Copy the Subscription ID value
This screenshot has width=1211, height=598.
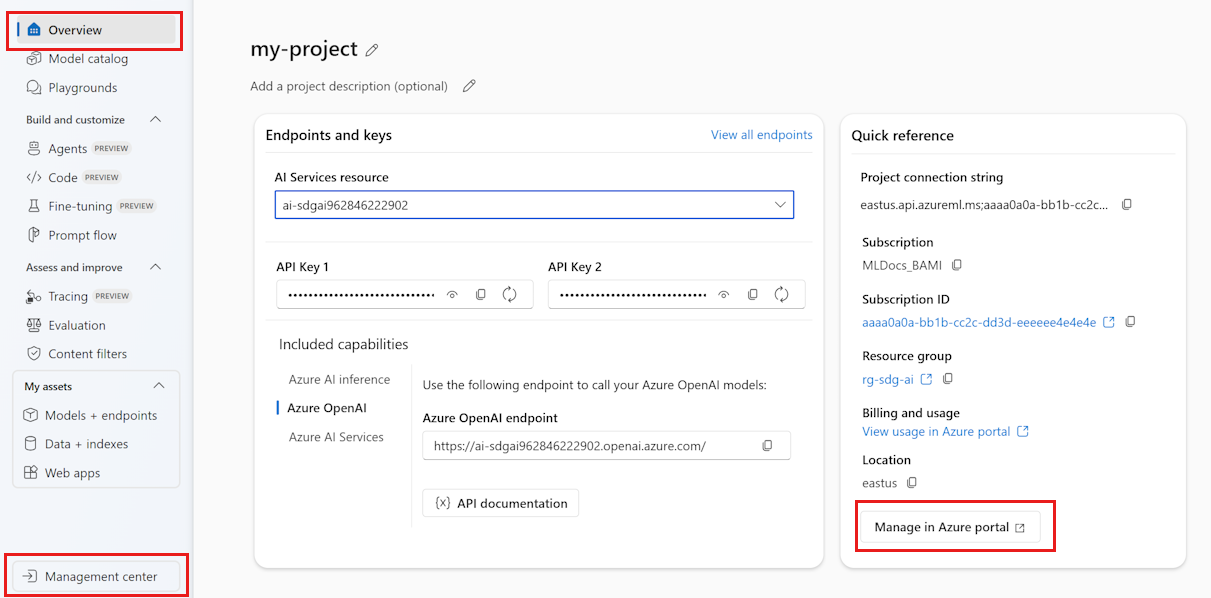coord(1131,322)
